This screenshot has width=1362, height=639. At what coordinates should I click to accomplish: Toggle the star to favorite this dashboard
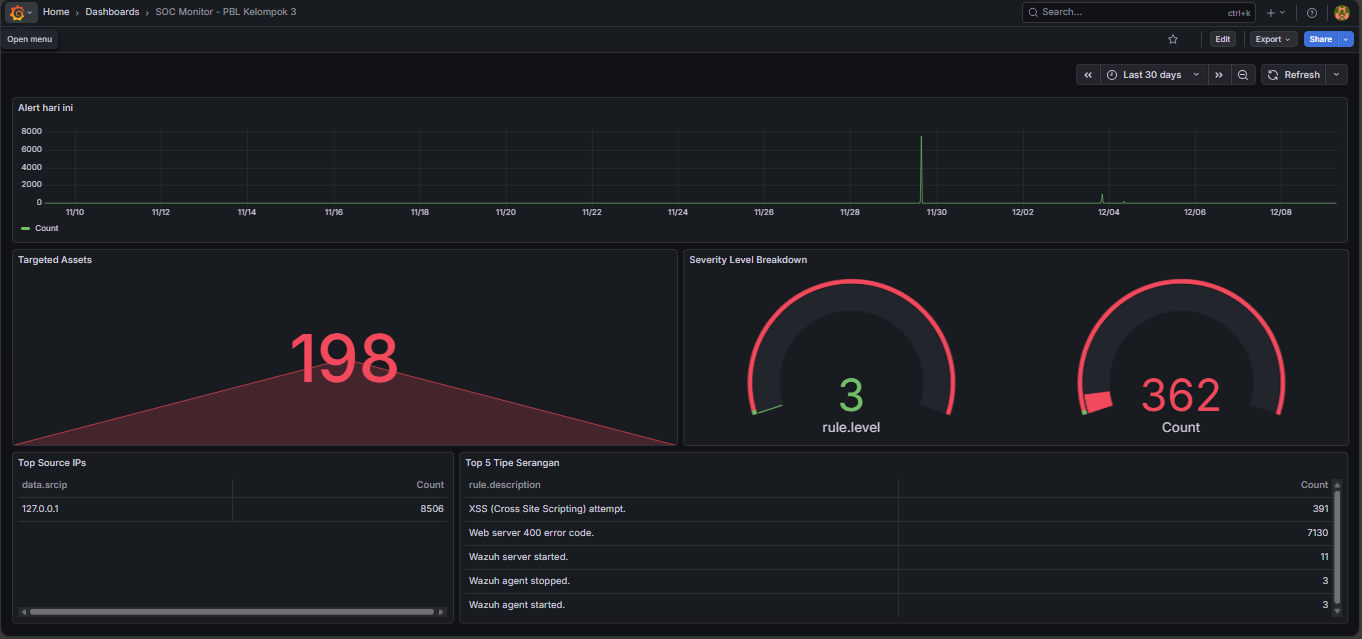click(x=1172, y=39)
